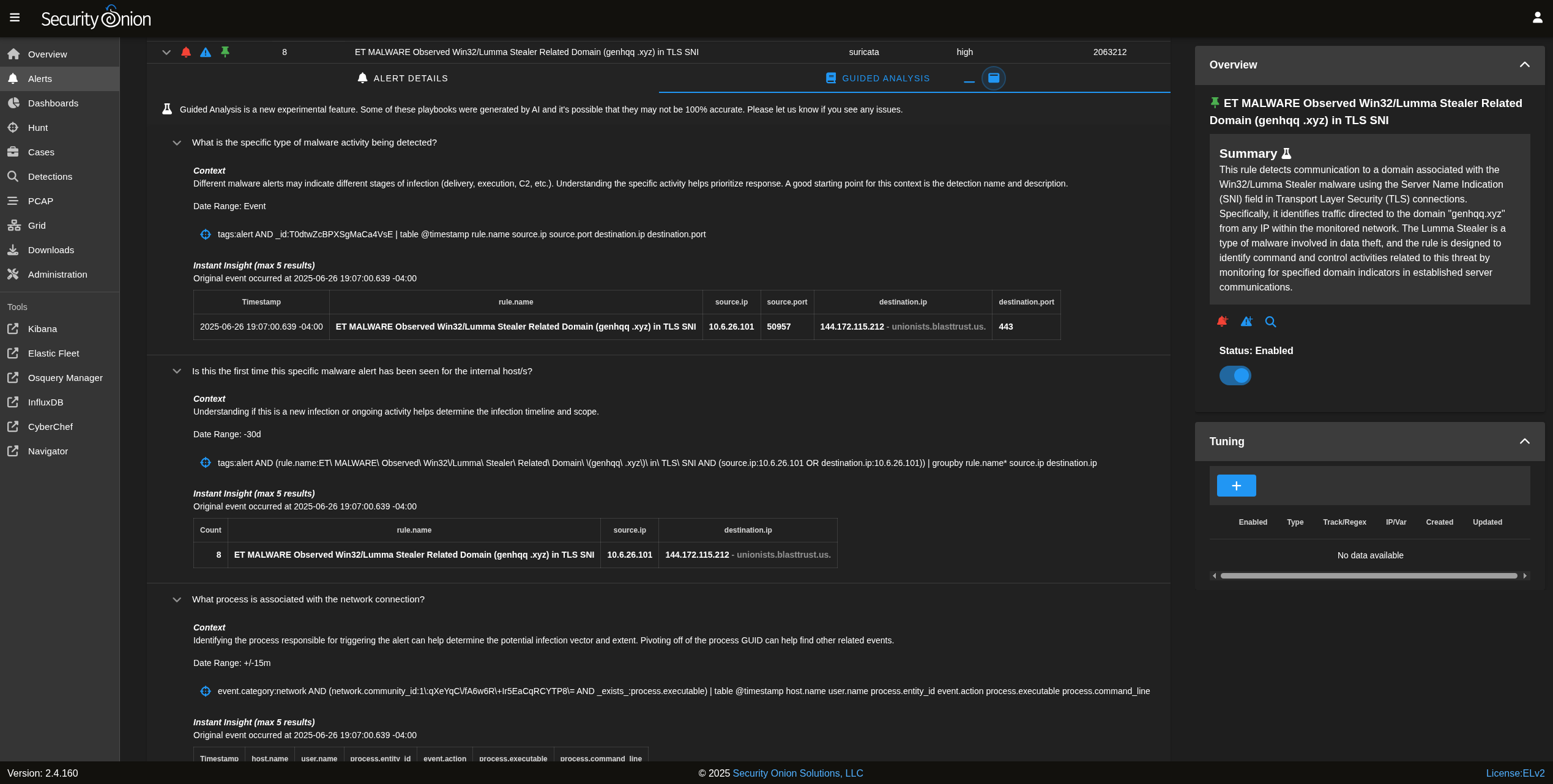Image resolution: width=1553 pixels, height=784 pixels.
Task: Open Detections from the sidebar
Action: [59, 176]
